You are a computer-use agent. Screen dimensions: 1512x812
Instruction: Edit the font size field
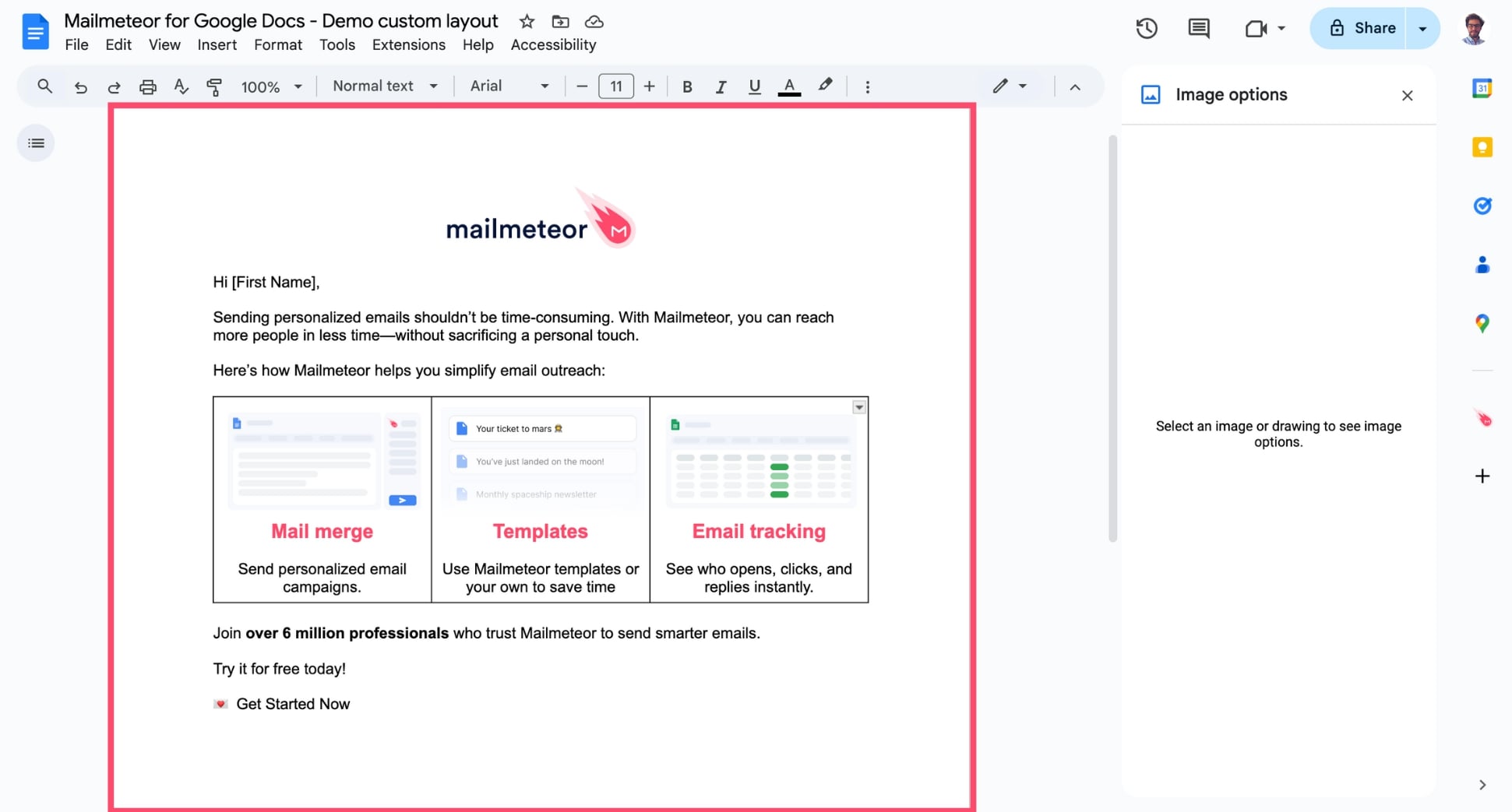point(615,86)
